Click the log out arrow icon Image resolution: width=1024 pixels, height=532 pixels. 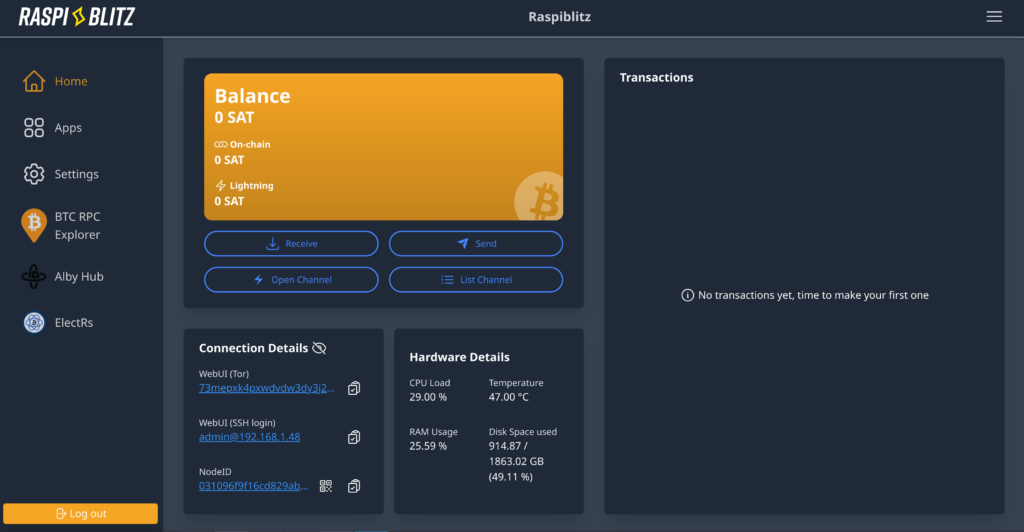pyautogui.click(x=61, y=514)
